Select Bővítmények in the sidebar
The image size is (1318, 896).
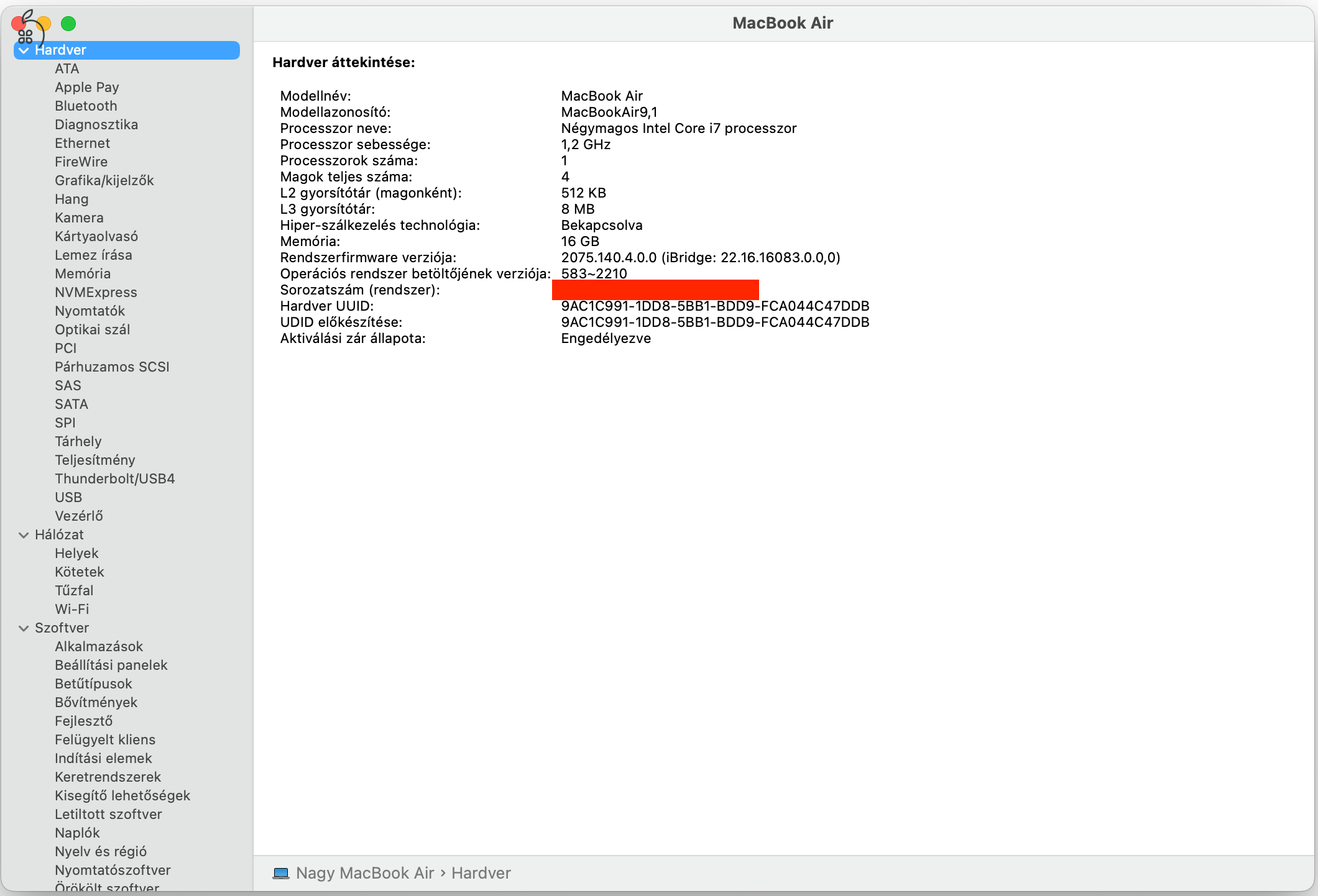96,703
